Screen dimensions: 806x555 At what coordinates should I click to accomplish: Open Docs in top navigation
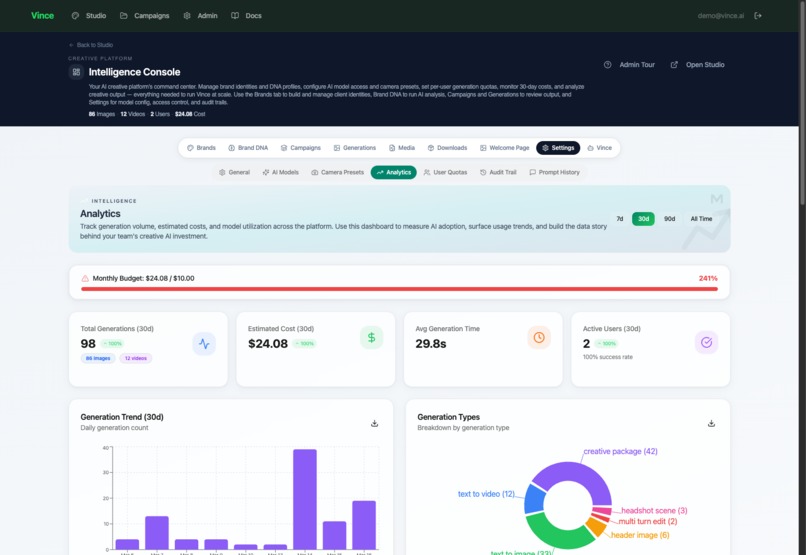coord(246,15)
